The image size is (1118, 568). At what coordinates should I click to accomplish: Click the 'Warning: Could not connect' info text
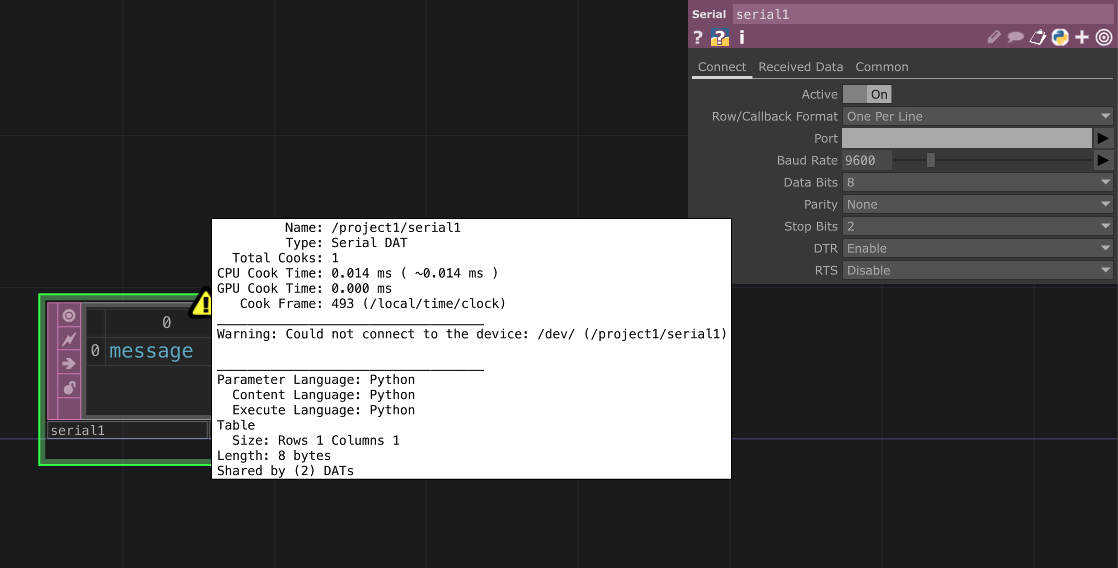coord(471,334)
